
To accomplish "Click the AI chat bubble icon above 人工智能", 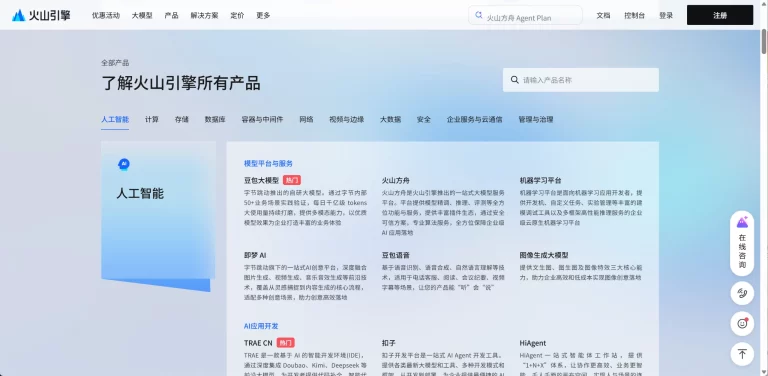I will pyautogui.click(x=124, y=164).
